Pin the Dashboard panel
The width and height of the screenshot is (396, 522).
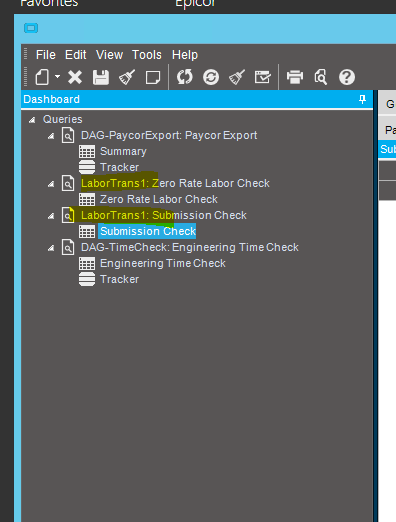(x=362, y=99)
